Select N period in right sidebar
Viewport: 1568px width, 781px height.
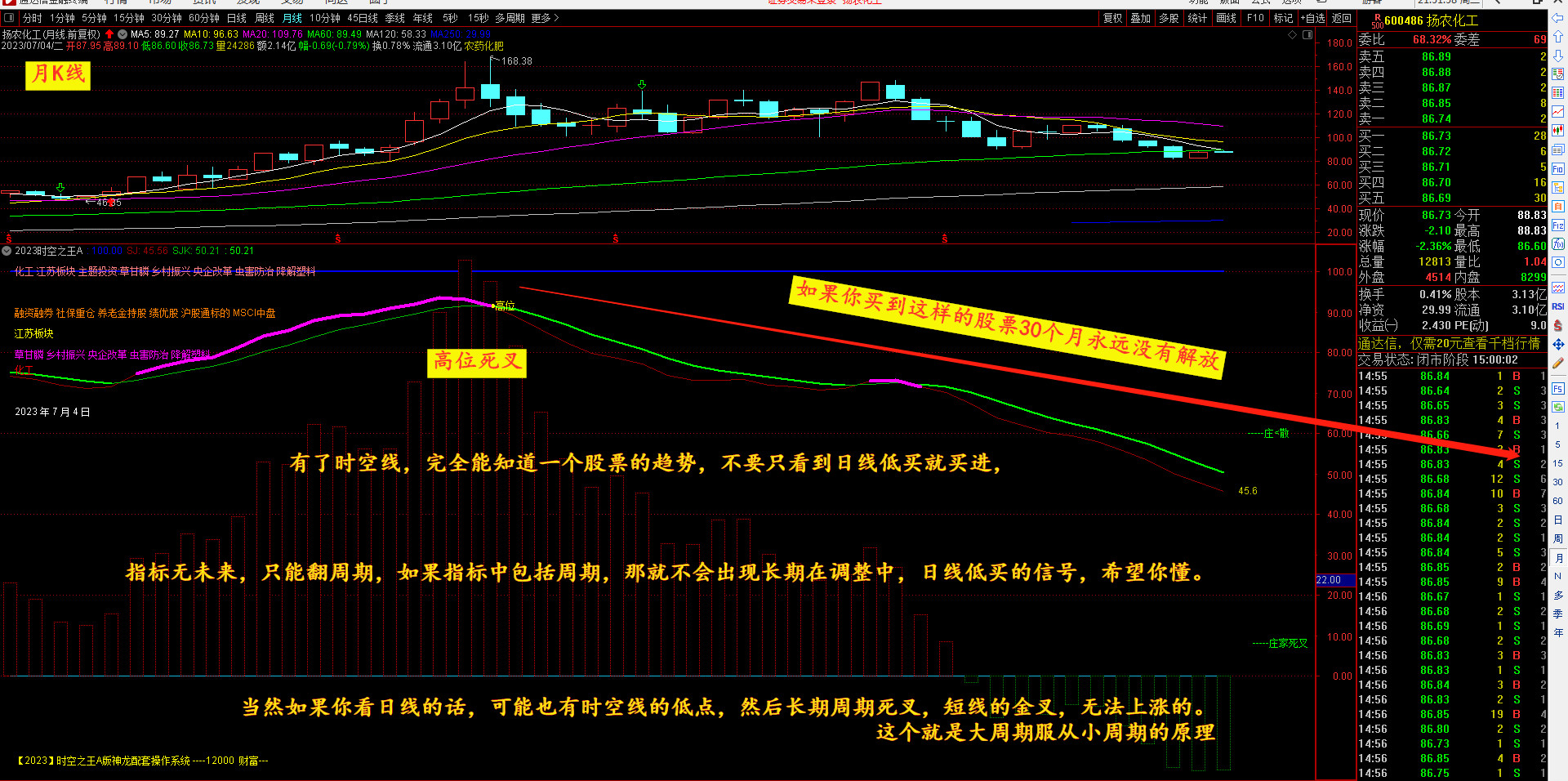[x=1558, y=576]
